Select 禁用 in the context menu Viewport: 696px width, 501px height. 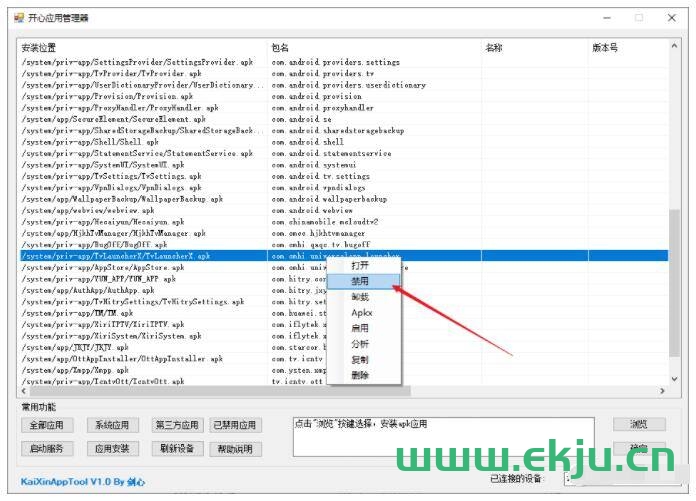pos(360,281)
